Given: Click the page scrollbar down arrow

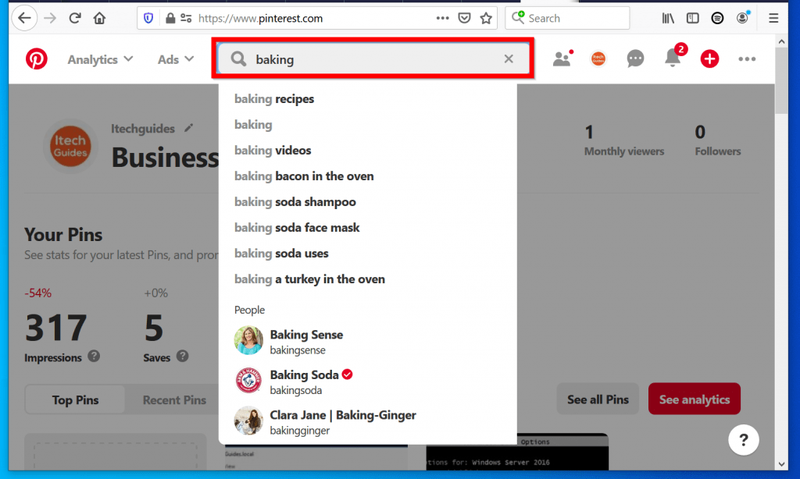Looking at the screenshot, I should coord(782,464).
